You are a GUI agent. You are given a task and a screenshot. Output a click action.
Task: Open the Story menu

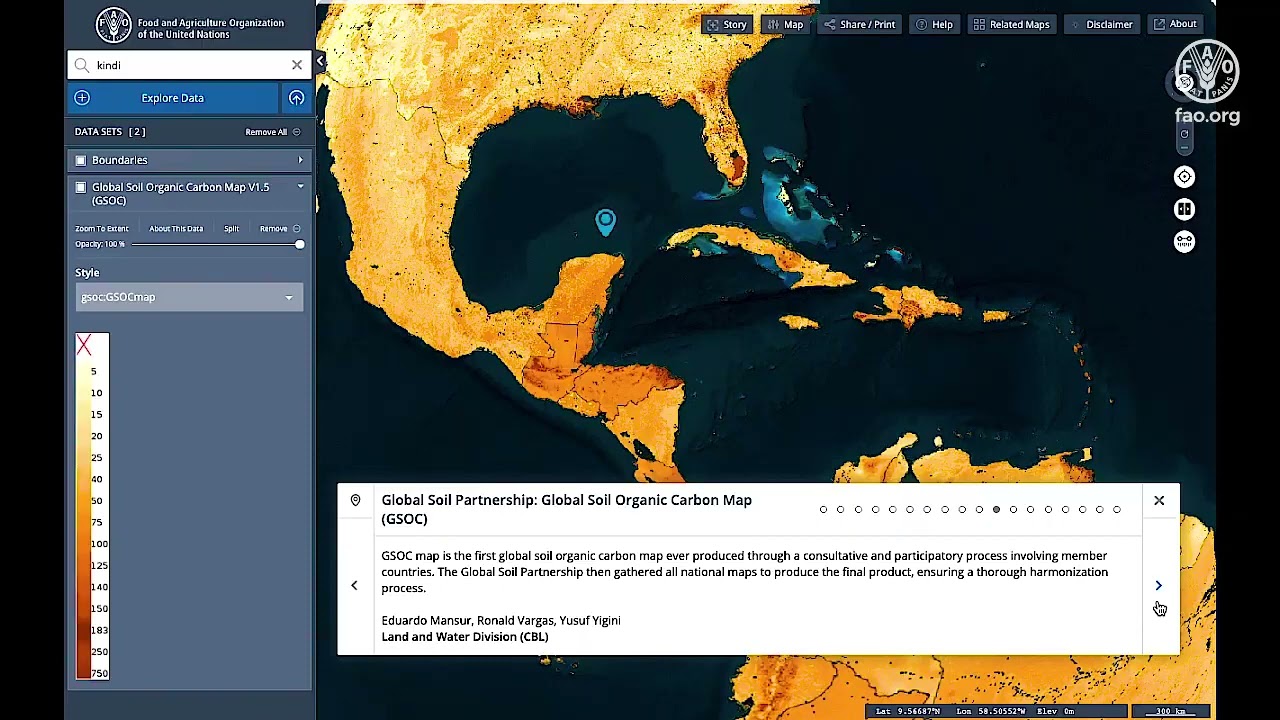(727, 24)
